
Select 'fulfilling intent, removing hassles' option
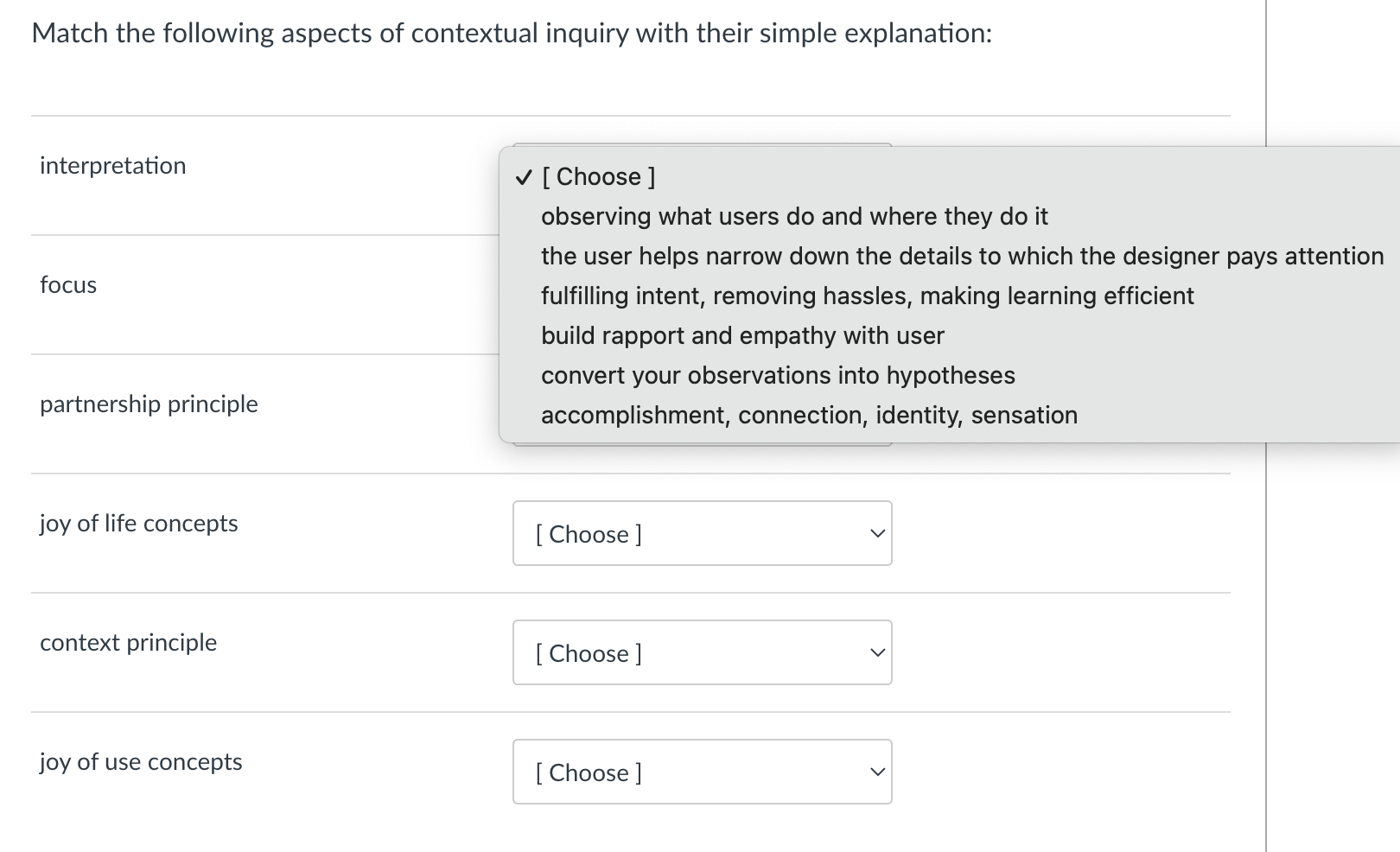[x=867, y=296]
